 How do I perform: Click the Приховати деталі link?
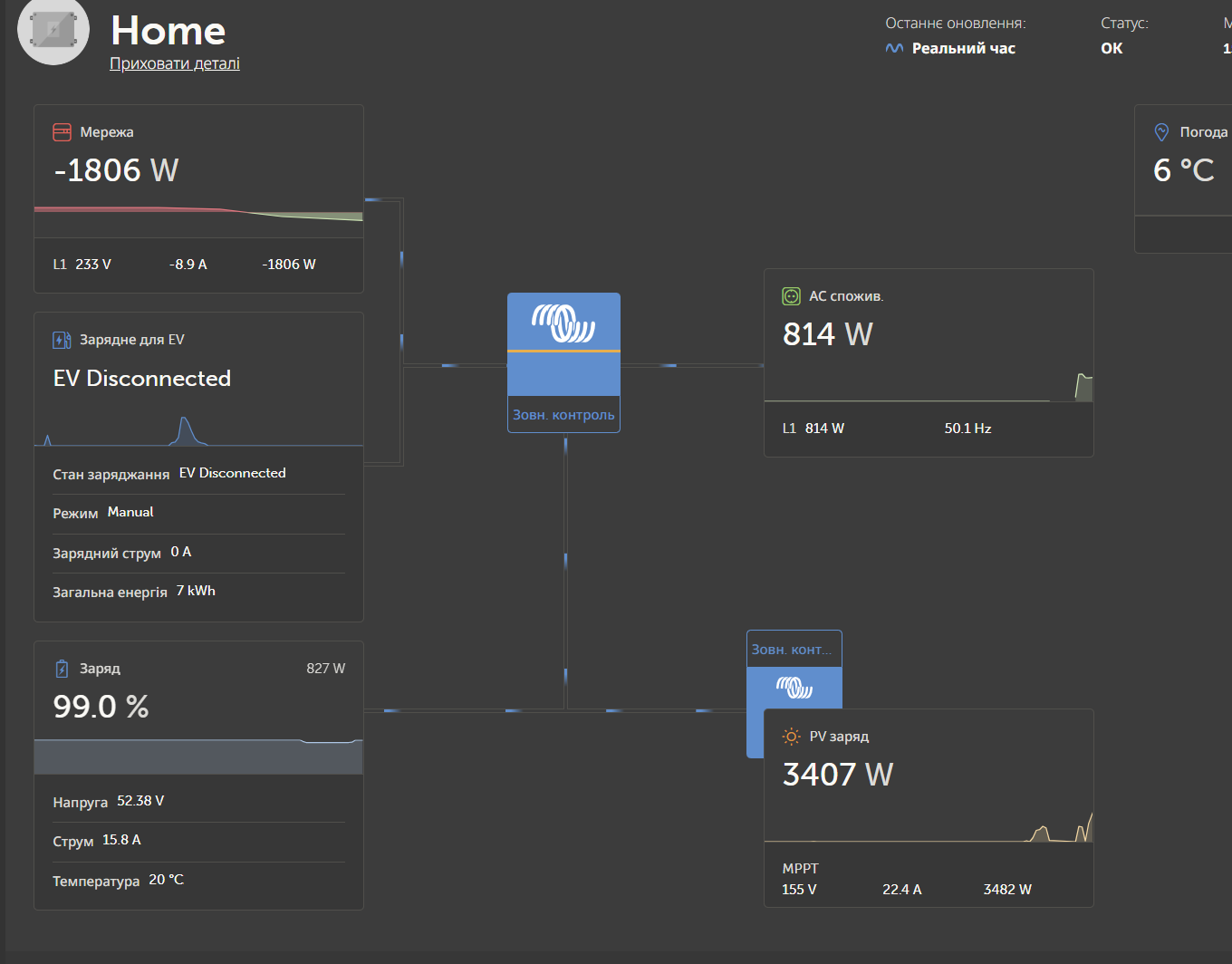[x=175, y=63]
